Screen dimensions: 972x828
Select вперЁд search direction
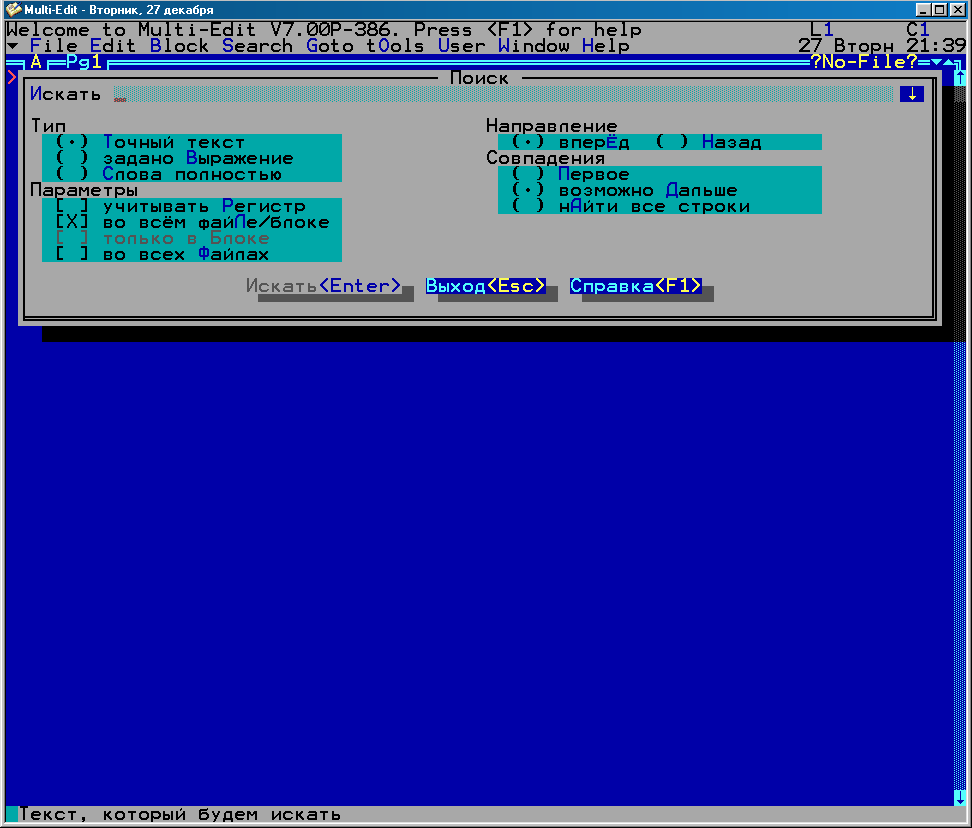pos(570,143)
